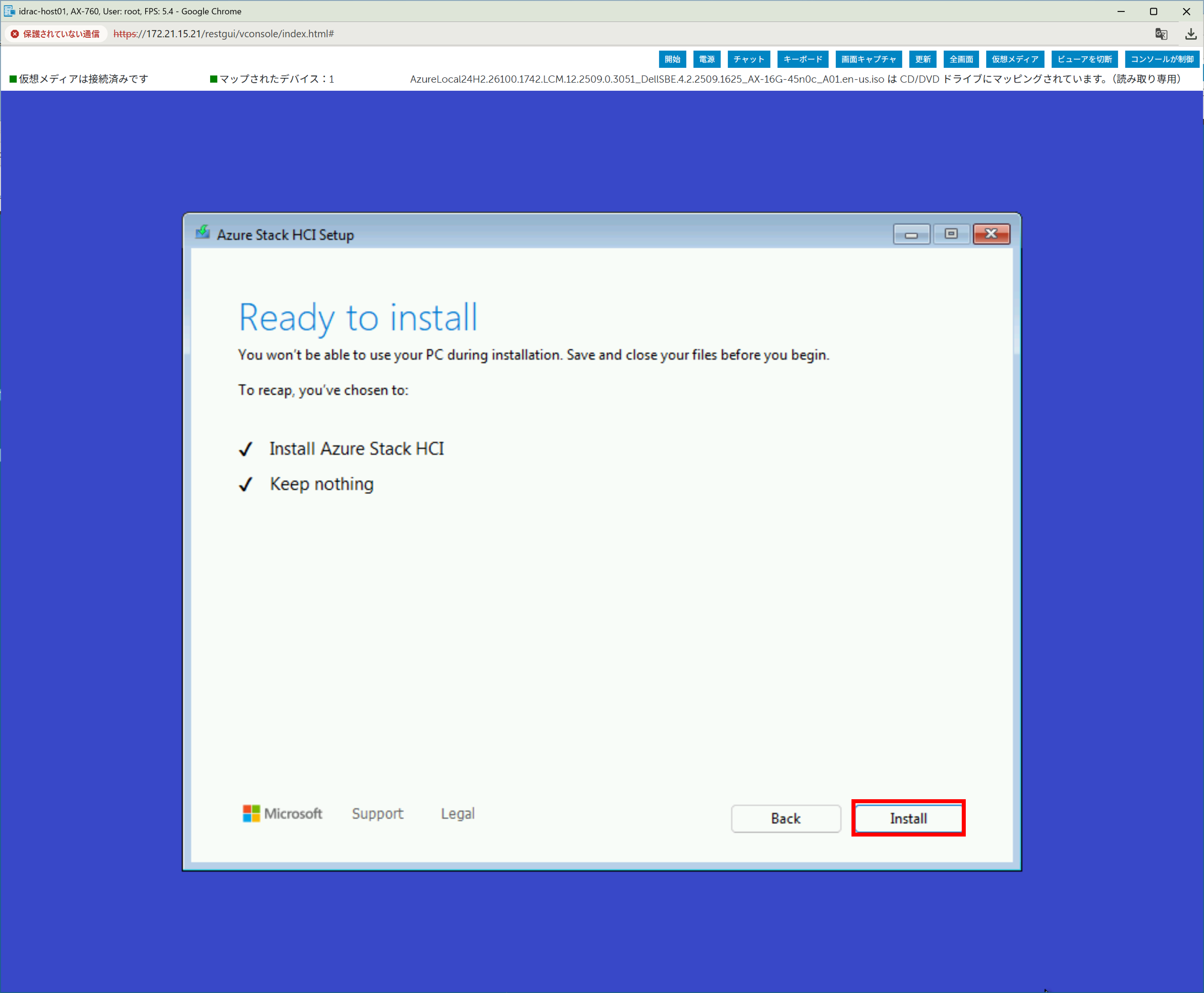
Task: Click the Azure Stack HCI Setup title icon
Action: tap(203, 233)
